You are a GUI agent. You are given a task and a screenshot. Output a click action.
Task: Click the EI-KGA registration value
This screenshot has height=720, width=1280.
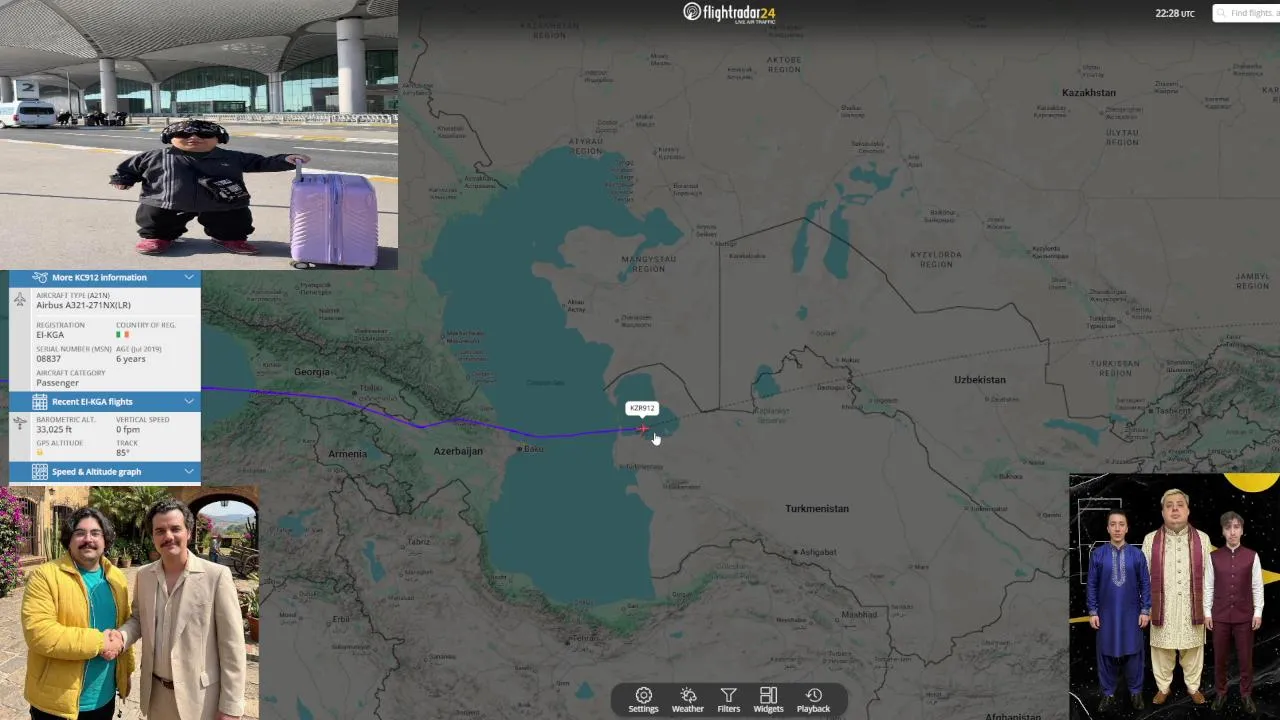(50, 335)
